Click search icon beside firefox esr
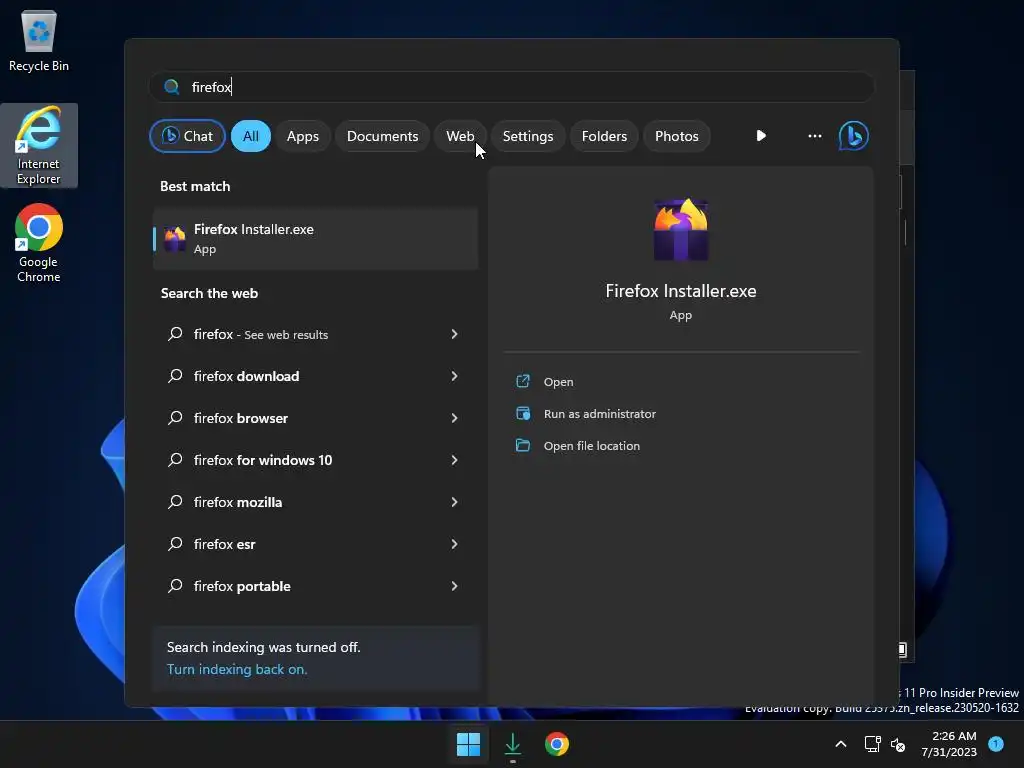The width and height of the screenshot is (1024, 768). tap(175, 544)
